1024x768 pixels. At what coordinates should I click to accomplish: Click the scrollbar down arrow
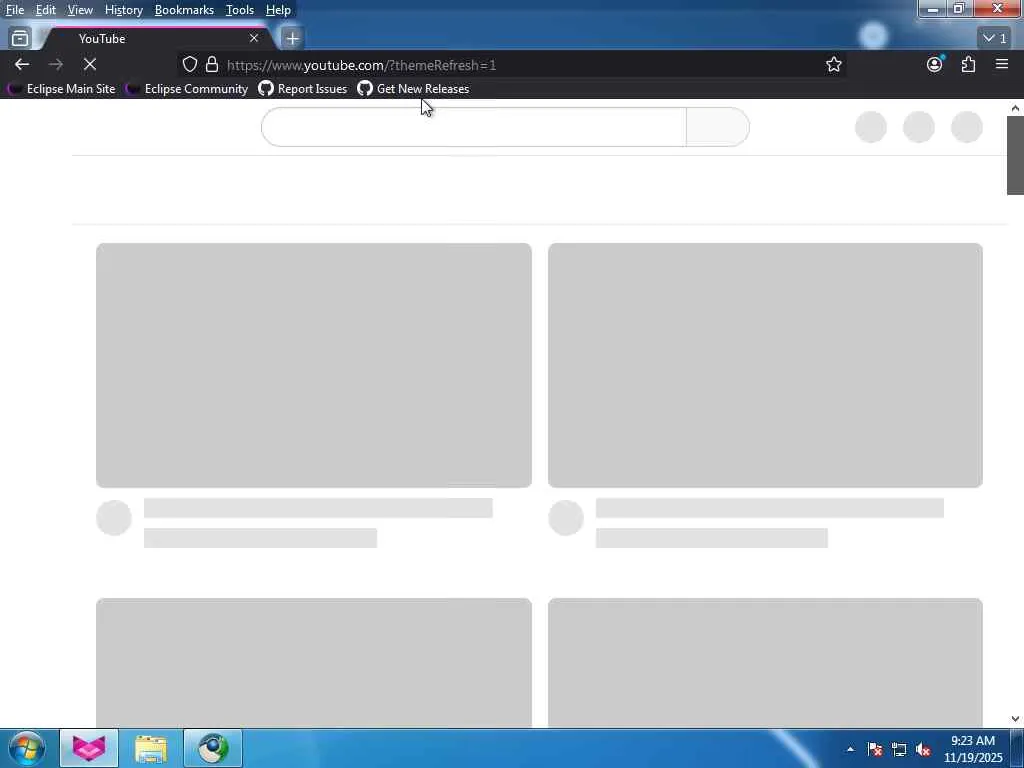[x=1015, y=718]
